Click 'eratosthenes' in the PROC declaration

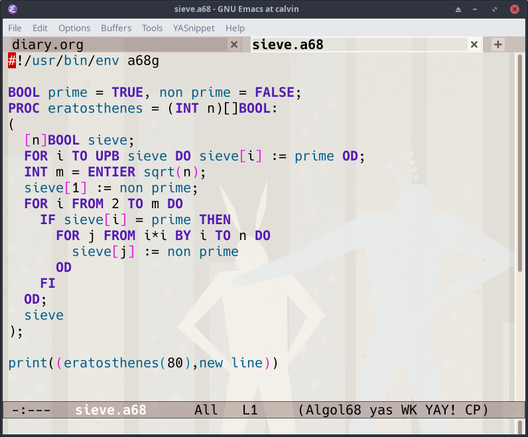tap(95, 108)
